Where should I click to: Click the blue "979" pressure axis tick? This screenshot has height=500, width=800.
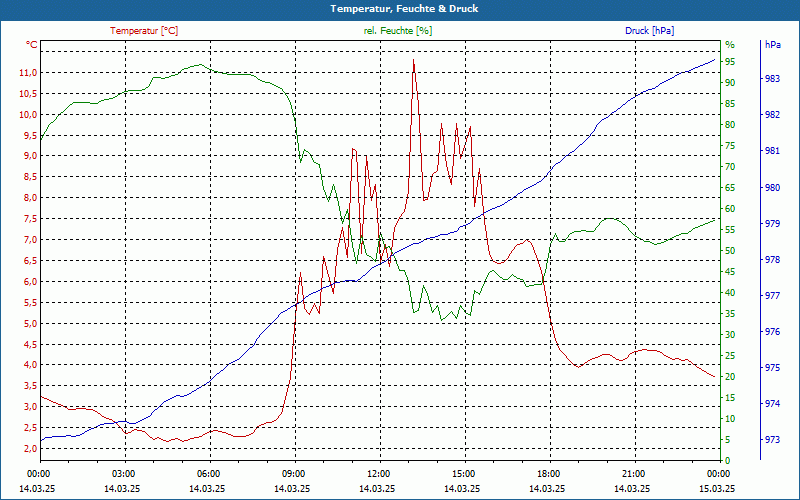pyautogui.click(x=772, y=223)
